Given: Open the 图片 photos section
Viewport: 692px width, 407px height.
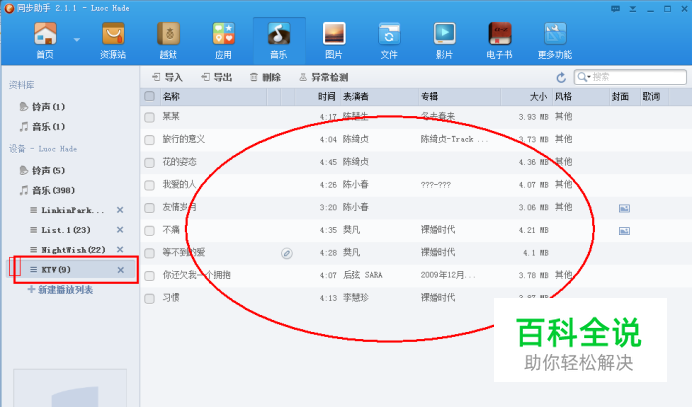Looking at the screenshot, I should pyautogui.click(x=334, y=41).
